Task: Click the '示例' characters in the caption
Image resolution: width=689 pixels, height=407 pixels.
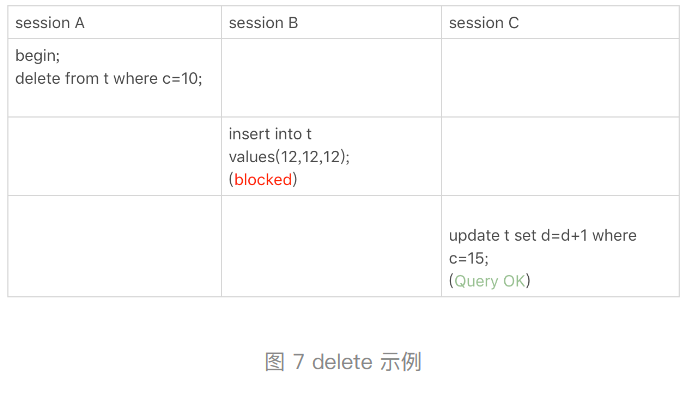Action: point(400,362)
